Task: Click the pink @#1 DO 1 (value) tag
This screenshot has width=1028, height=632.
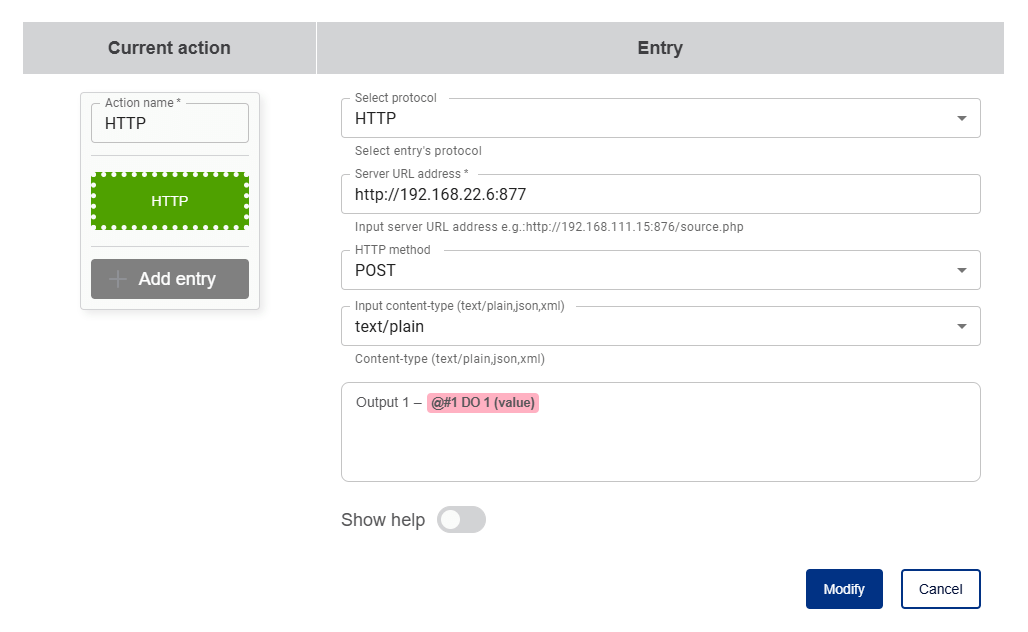Action: click(x=483, y=403)
